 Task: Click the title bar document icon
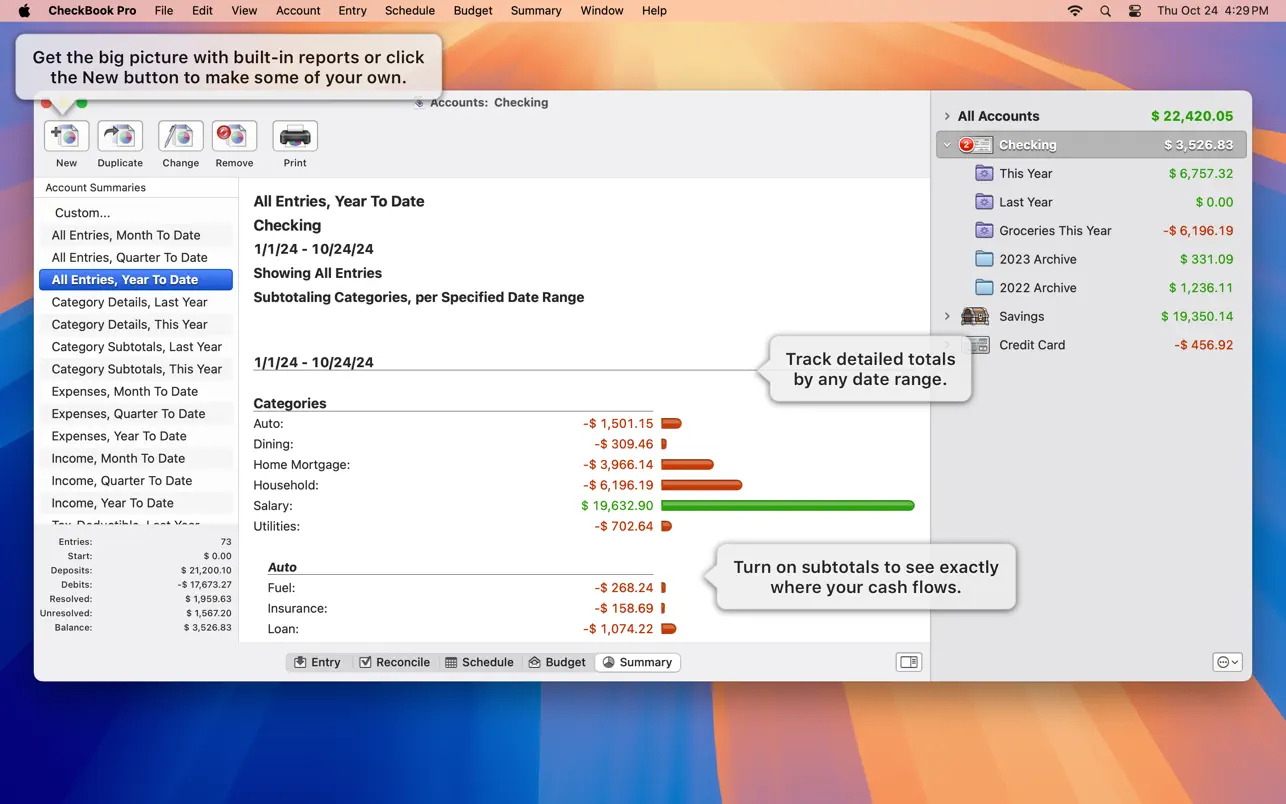(x=420, y=103)
